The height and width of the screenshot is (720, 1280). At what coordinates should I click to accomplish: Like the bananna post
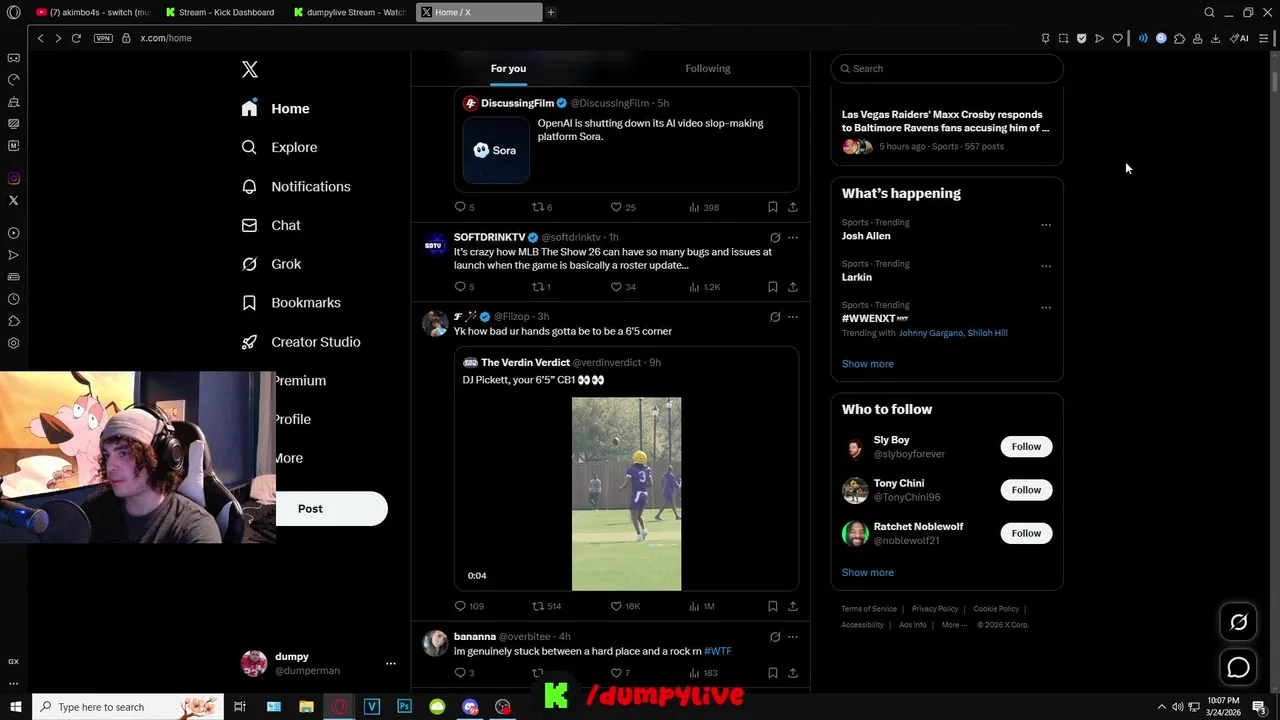pyautogui.click(x=621, y=673)
